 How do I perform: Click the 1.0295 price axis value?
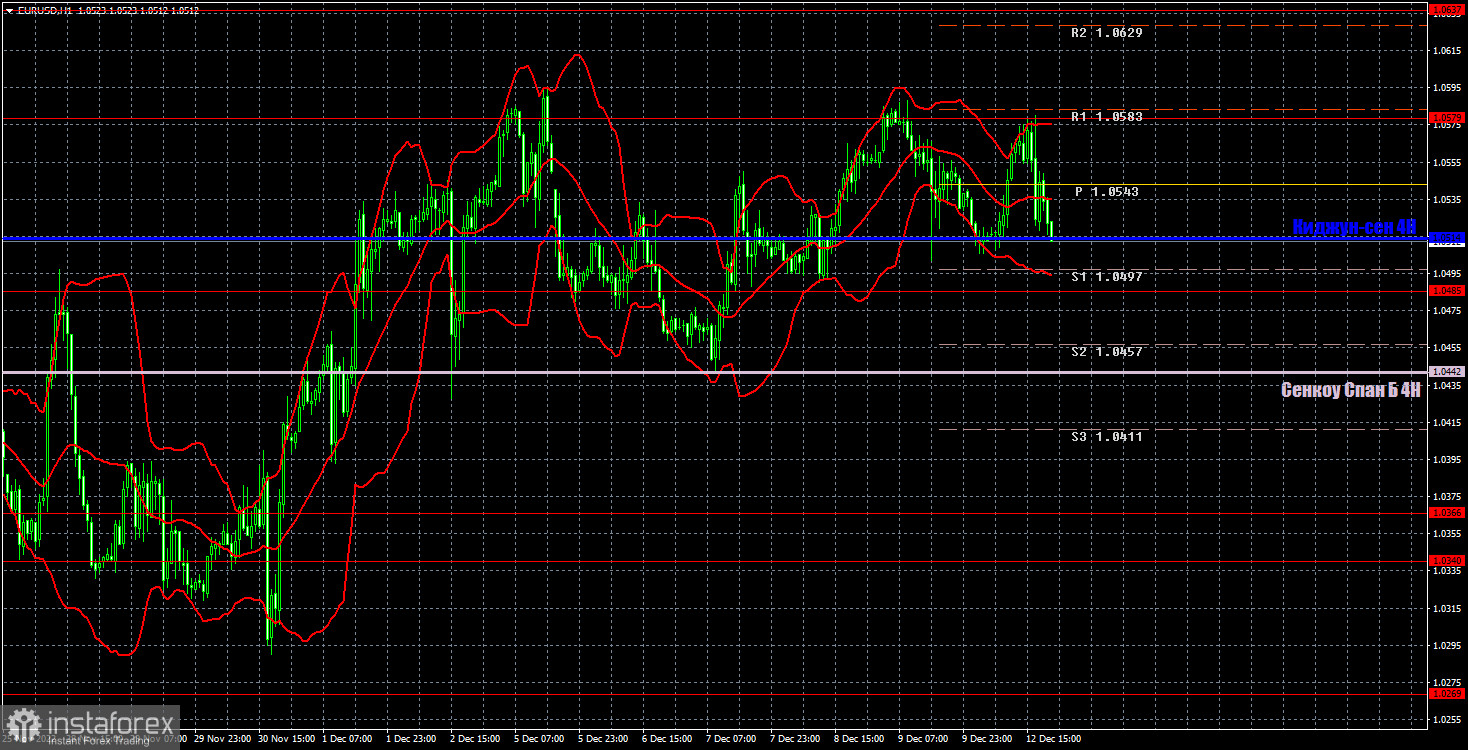pyautogui.click(x=1447, y=645)
